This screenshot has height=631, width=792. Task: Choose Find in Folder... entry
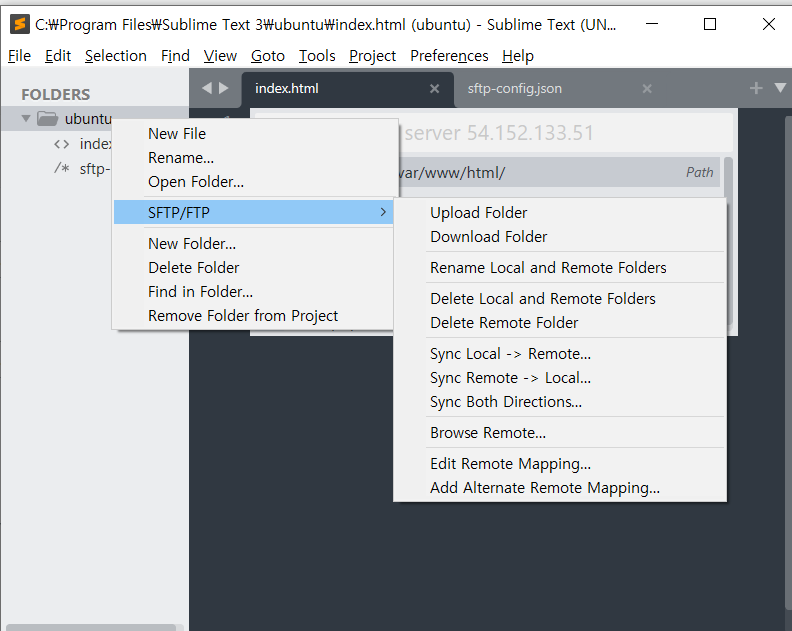click(253, 292)
